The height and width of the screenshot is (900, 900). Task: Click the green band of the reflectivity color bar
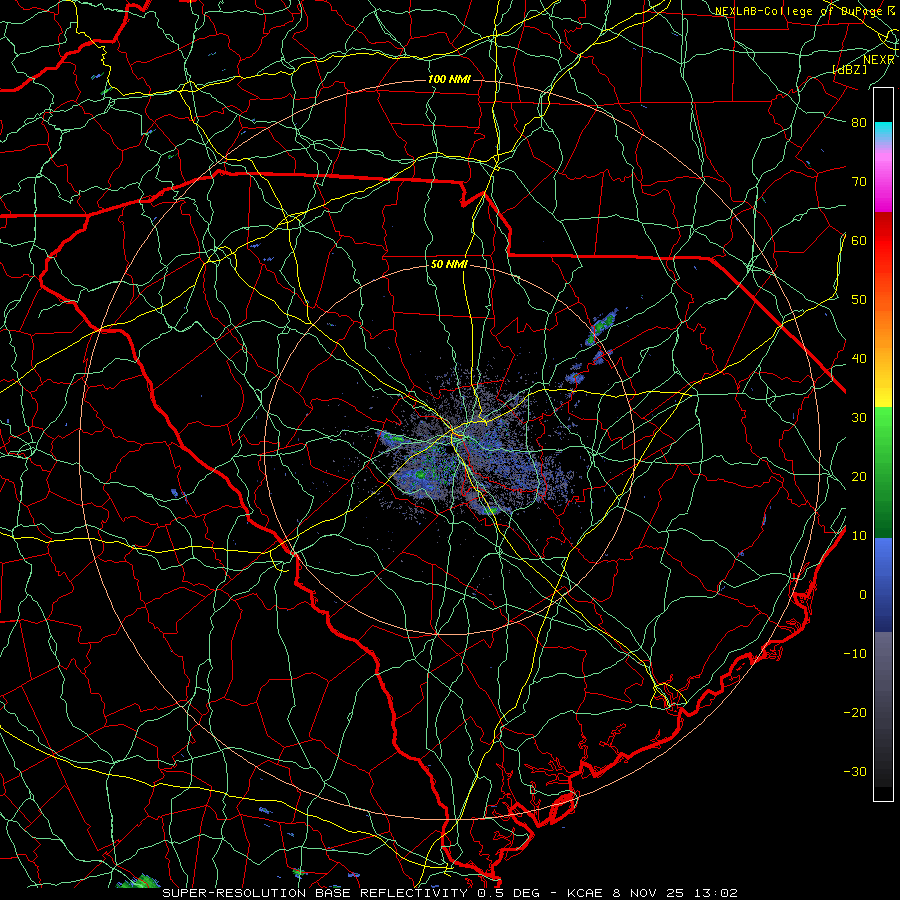[x=883, y=472]
